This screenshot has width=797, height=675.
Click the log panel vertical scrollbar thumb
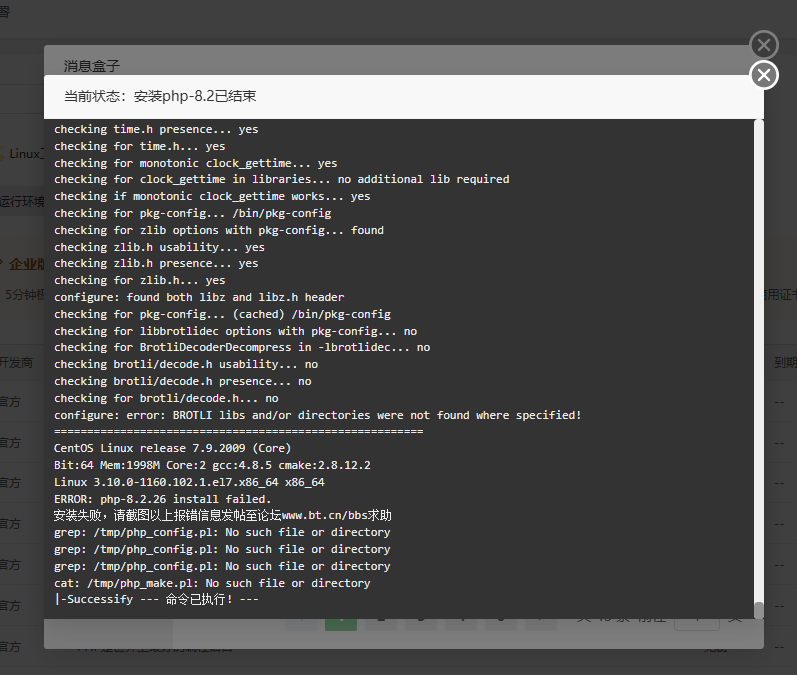click(758, 610)
